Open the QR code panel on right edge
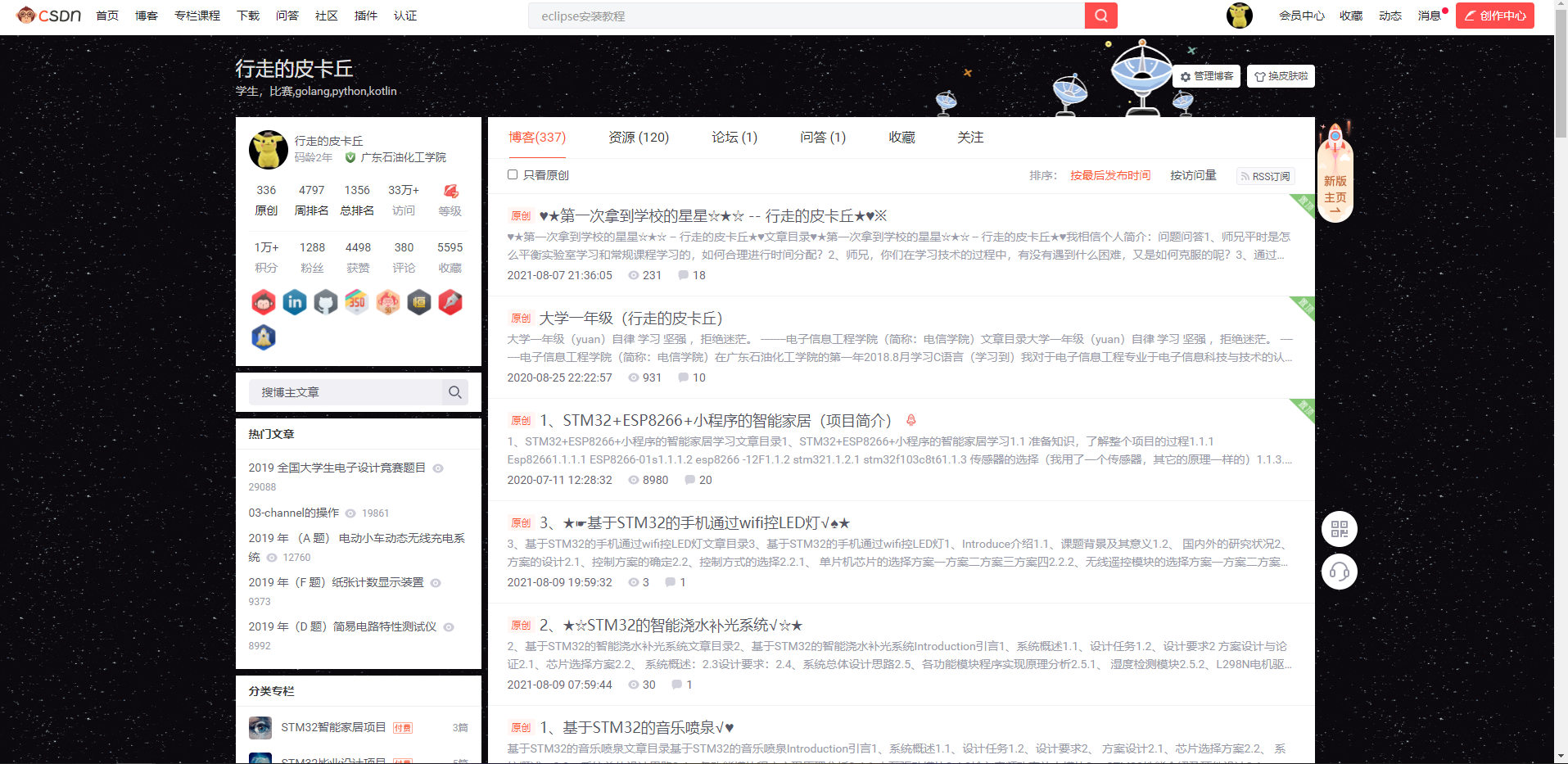Image resolution: width=1568 pixels, height=764 pixels. coord(1340,529)
